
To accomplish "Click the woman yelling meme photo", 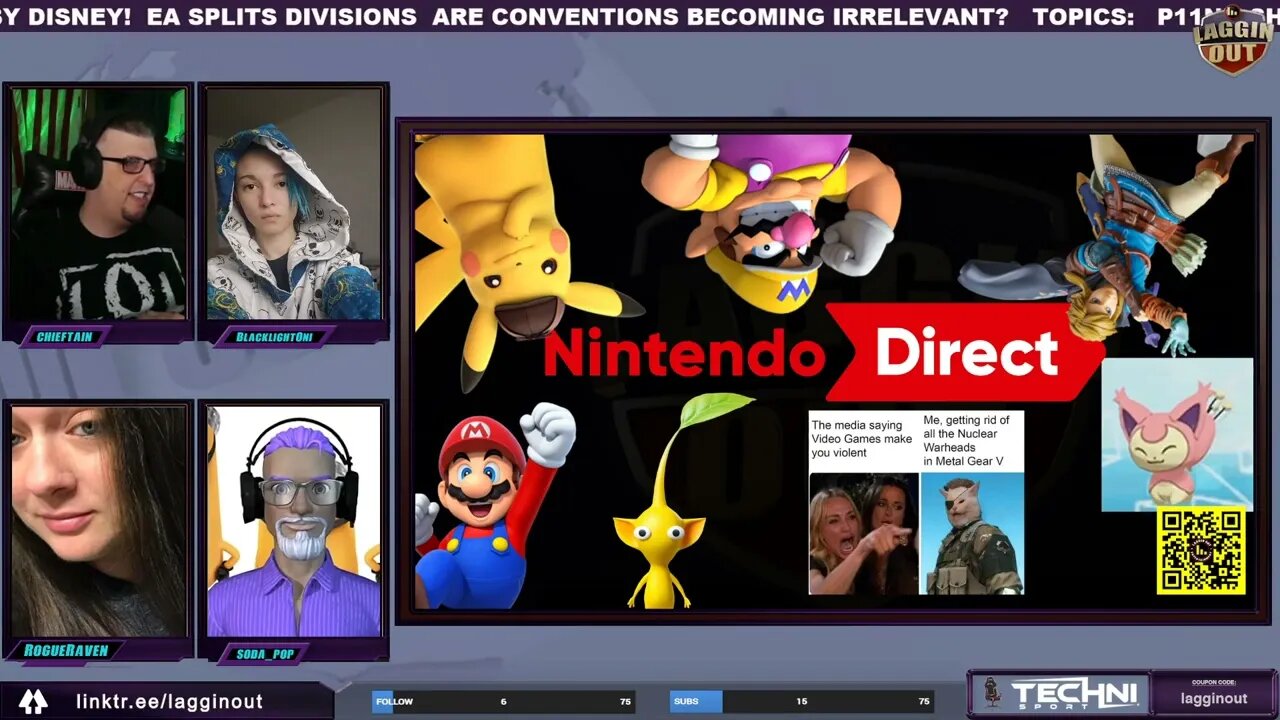I will coord(863,534).
